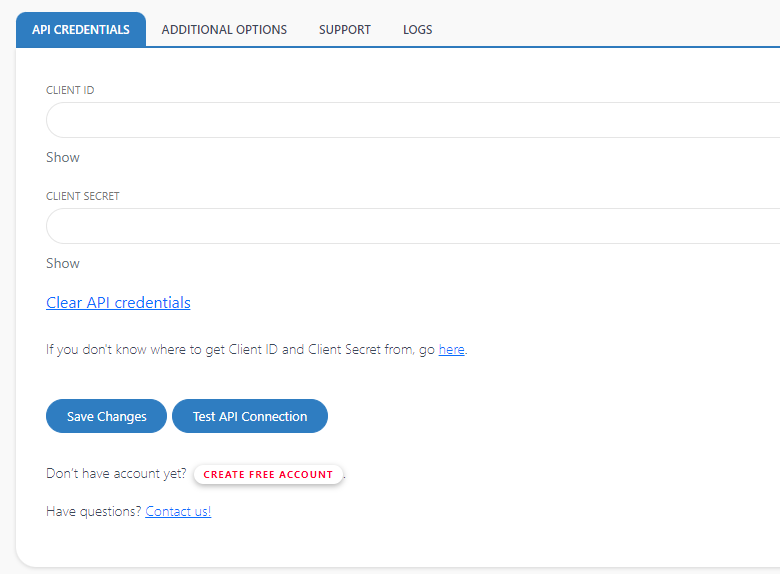The width and height of the screenshot is (780, 574).
Task: Switch to the API Credentials tab
Action: click(80, 30)
